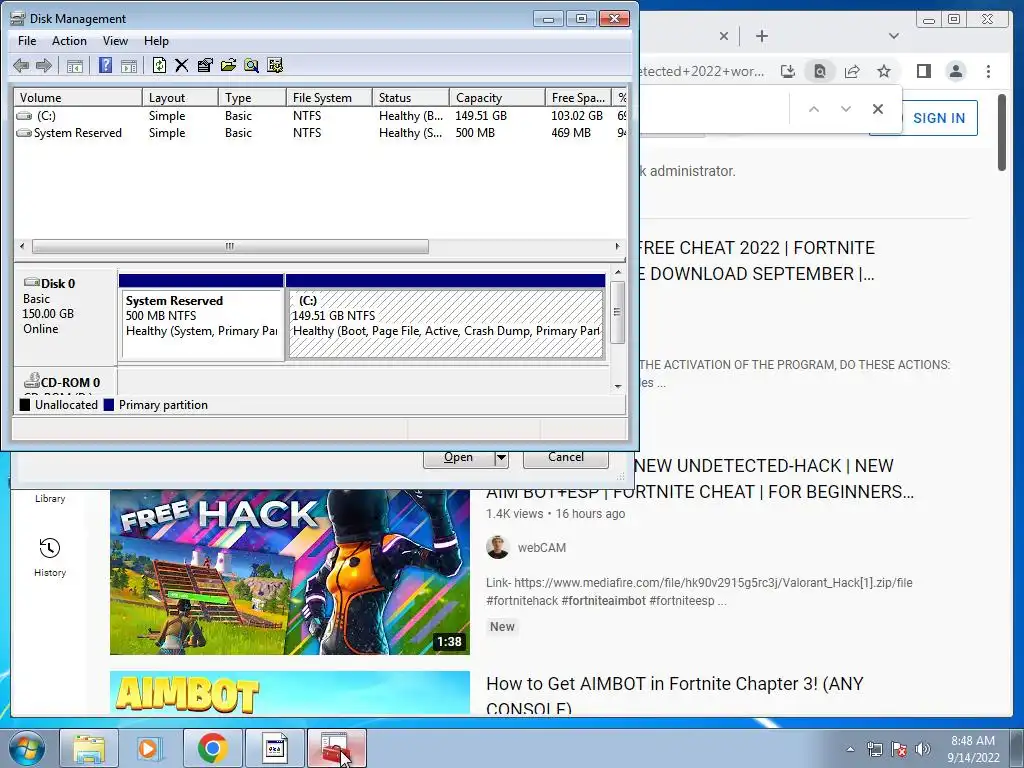
Task: Click the disk pane vertical scrollbar thumb
Action: tap(618, 312)
